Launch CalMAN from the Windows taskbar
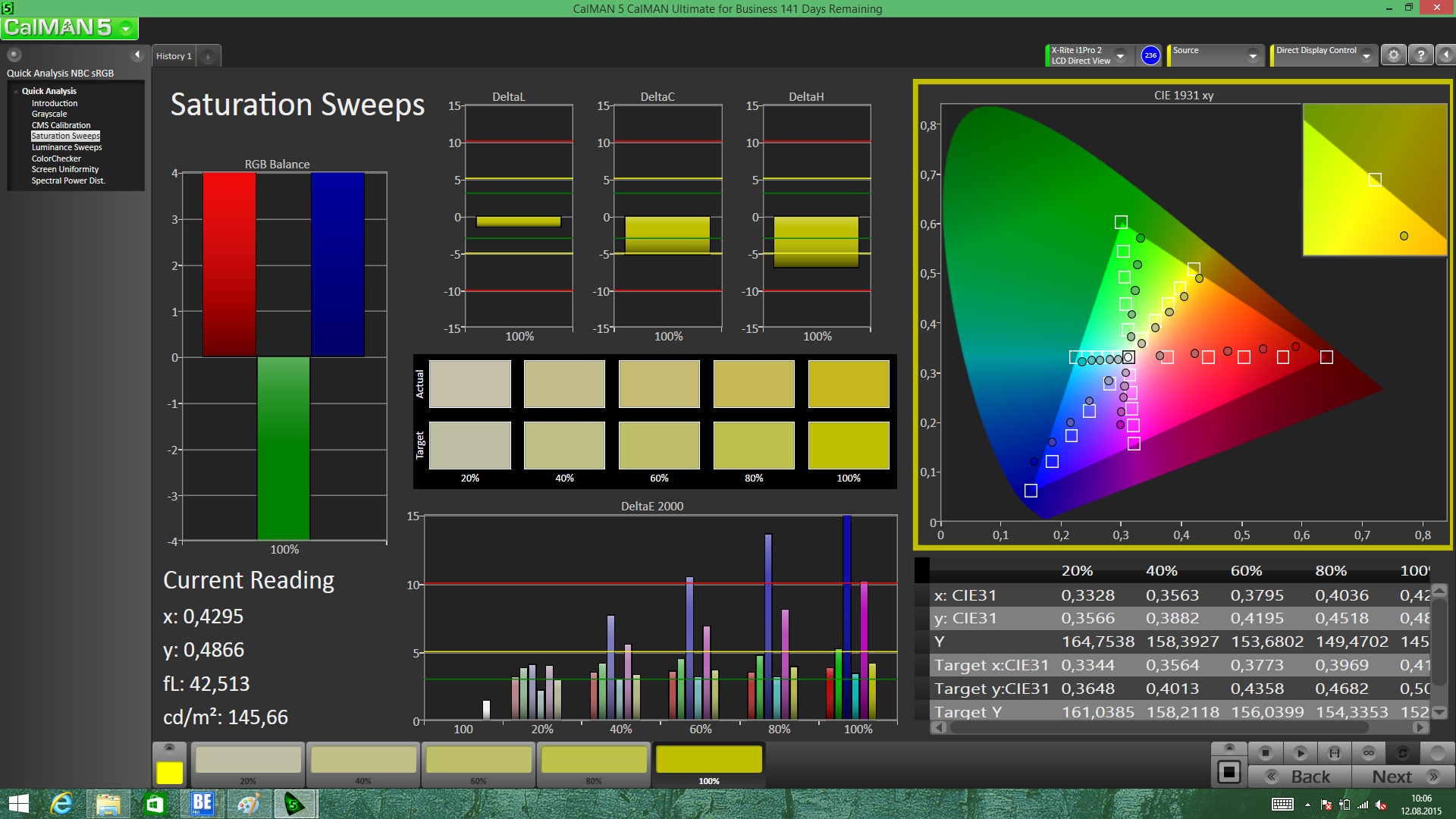 (294, 804)
